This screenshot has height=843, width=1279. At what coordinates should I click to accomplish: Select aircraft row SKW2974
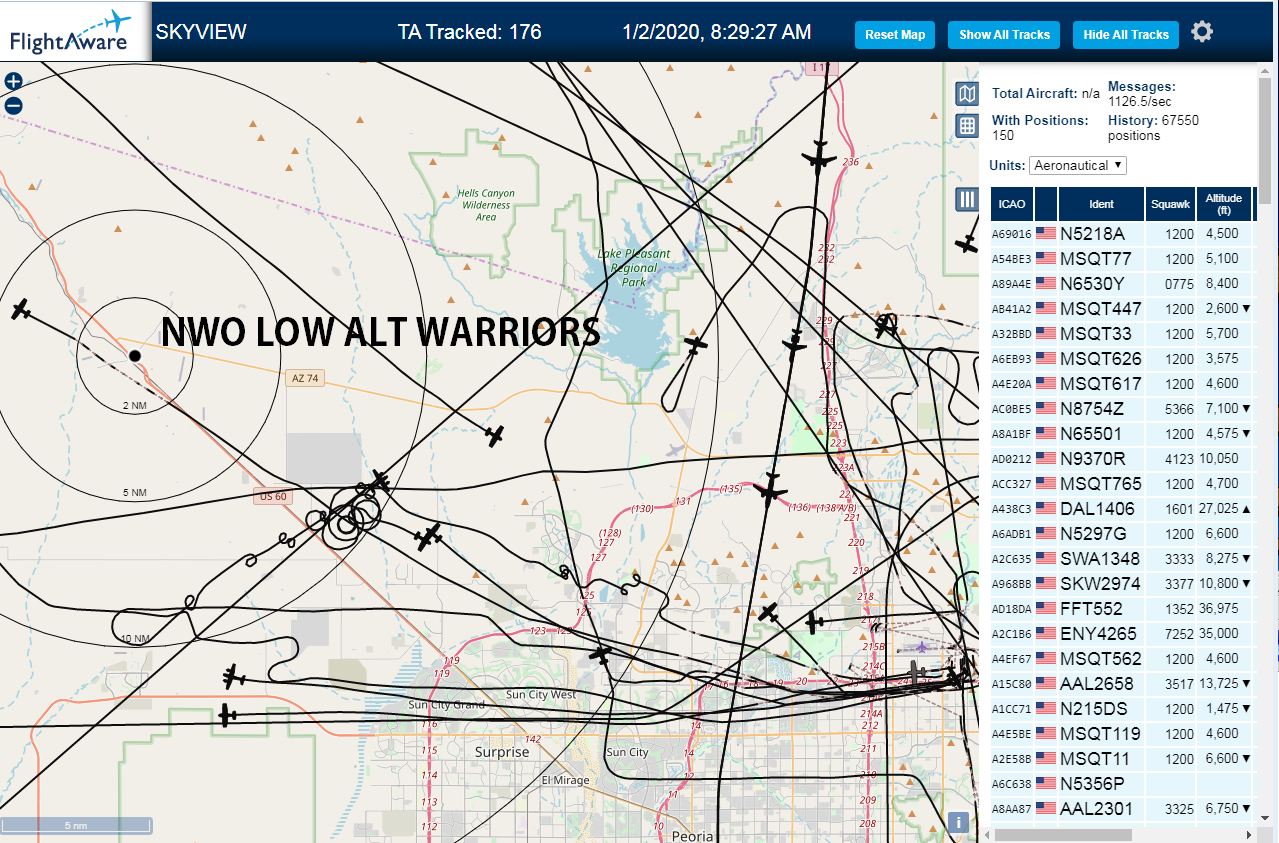coord(1121,584)
